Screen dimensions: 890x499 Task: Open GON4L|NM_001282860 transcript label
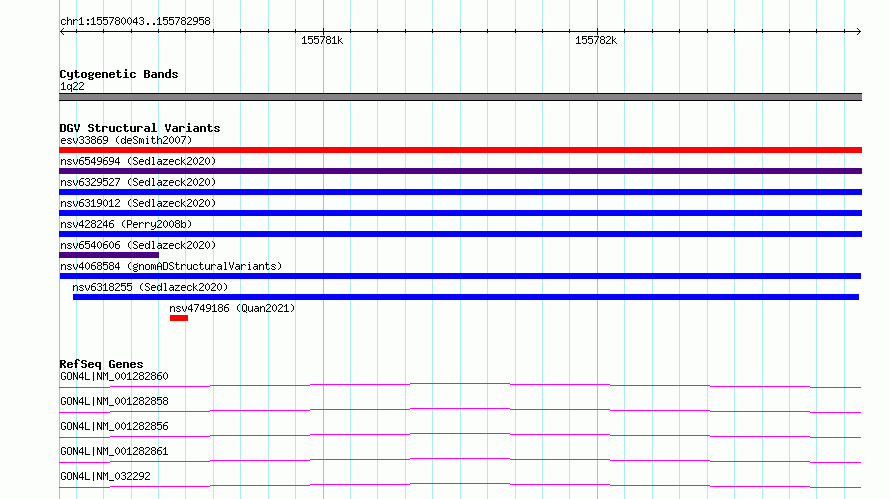114,376
